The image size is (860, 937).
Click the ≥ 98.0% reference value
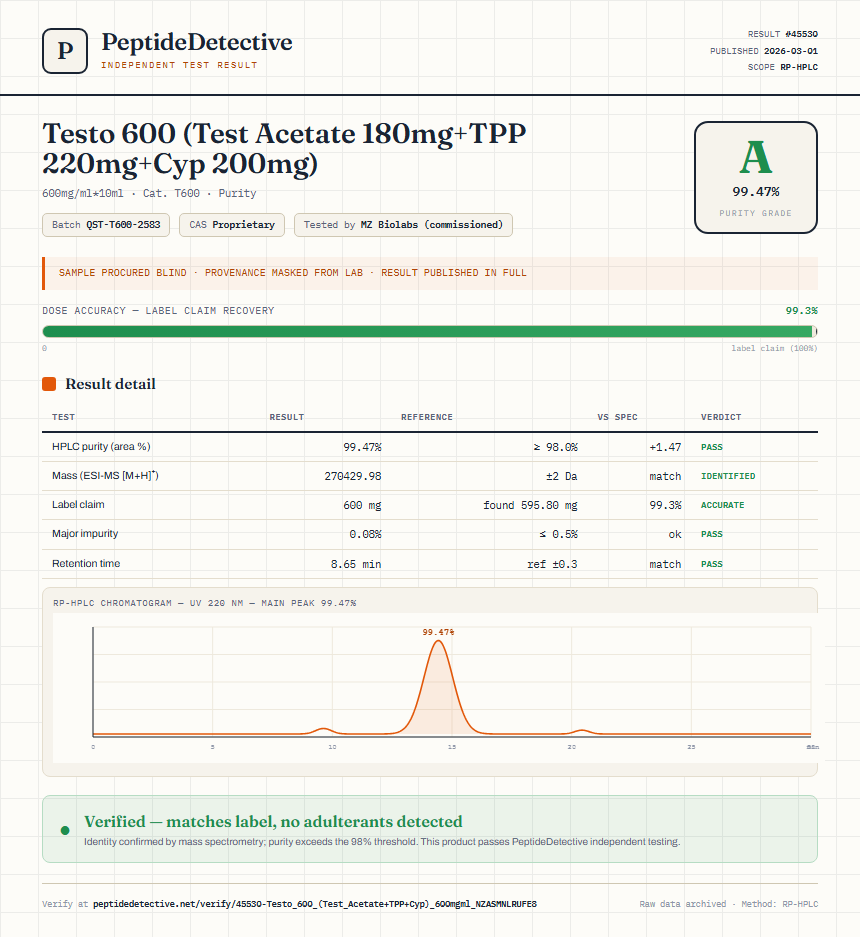pyautogui.click(x=555, y=447)
